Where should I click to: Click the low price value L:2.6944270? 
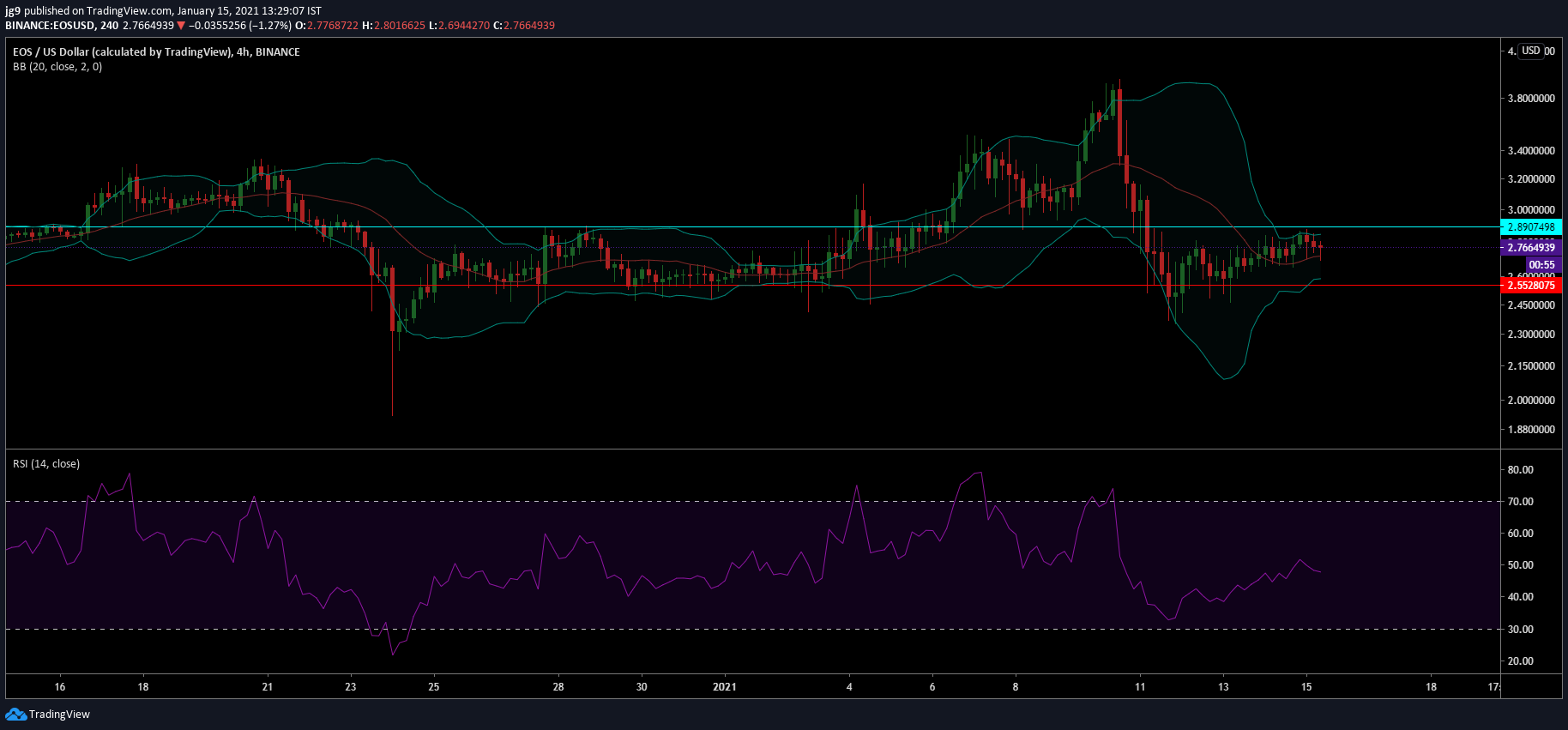(x=459, y=26)
